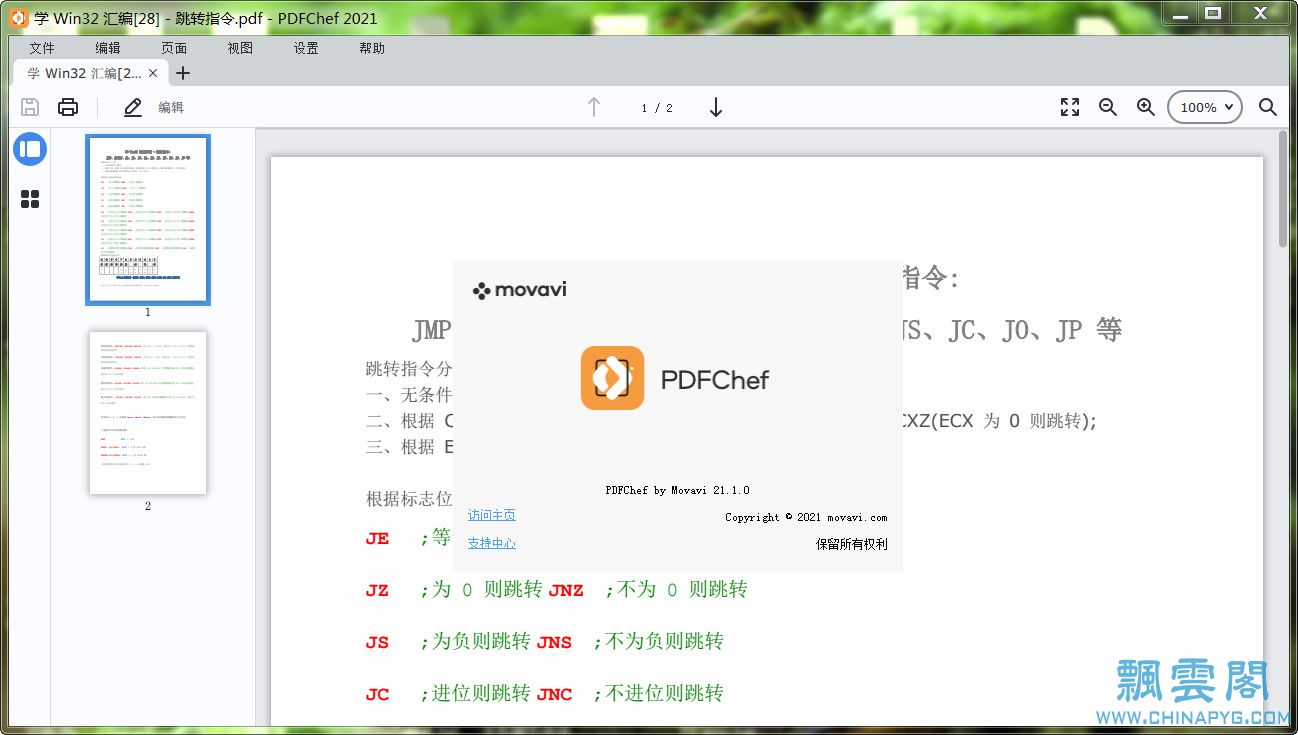1298x735 pixels.
Task: Zoom in with the plus magnifier
Action: (1146, 107)
